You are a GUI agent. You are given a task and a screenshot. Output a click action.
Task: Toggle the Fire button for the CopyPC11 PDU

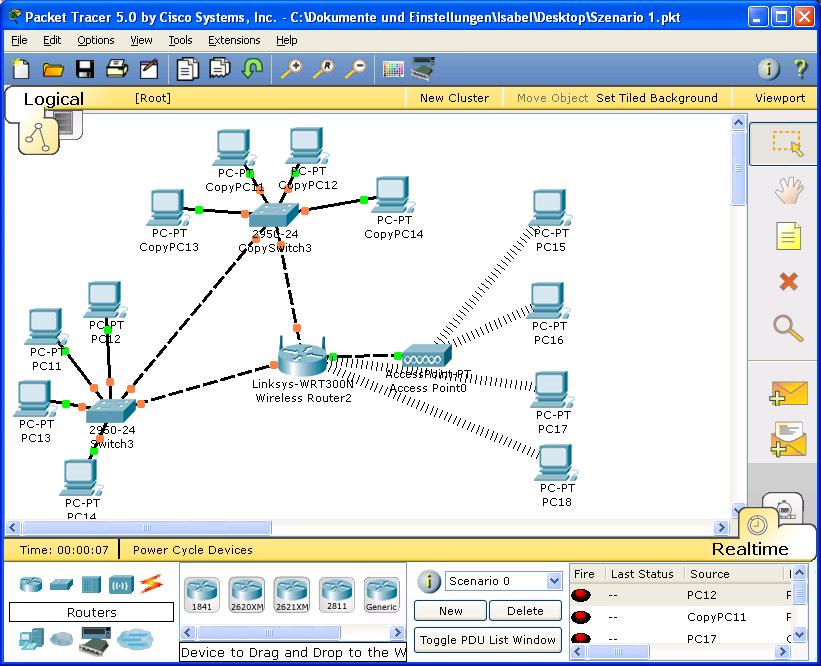pyautogui.click(x=581, y=617)
